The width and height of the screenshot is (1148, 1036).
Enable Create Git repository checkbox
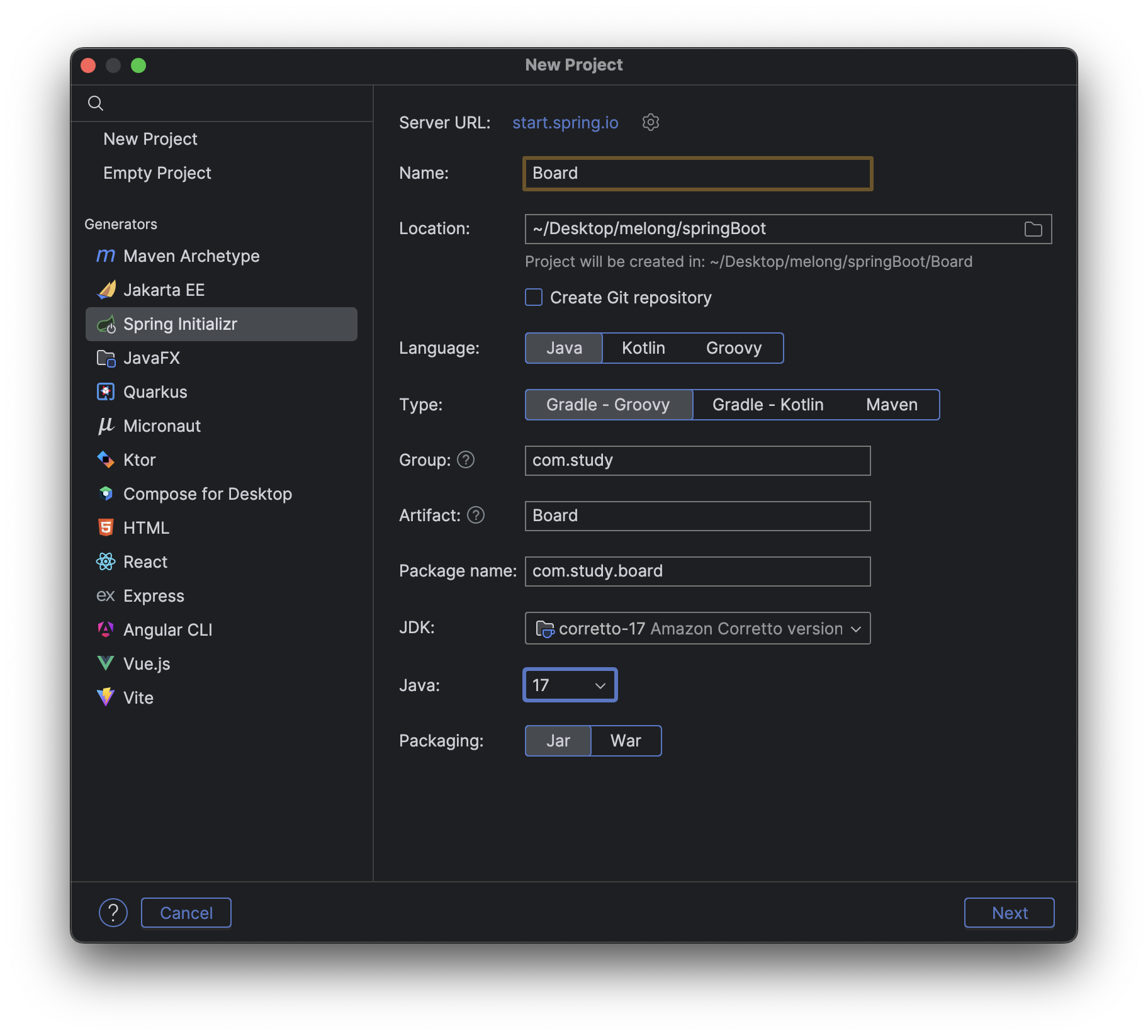pyautogui.click(x=534, y=297)
